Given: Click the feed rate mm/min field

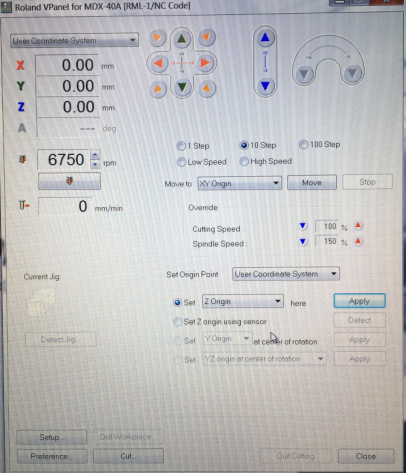Looking at the screenshot, I should 65,206.
